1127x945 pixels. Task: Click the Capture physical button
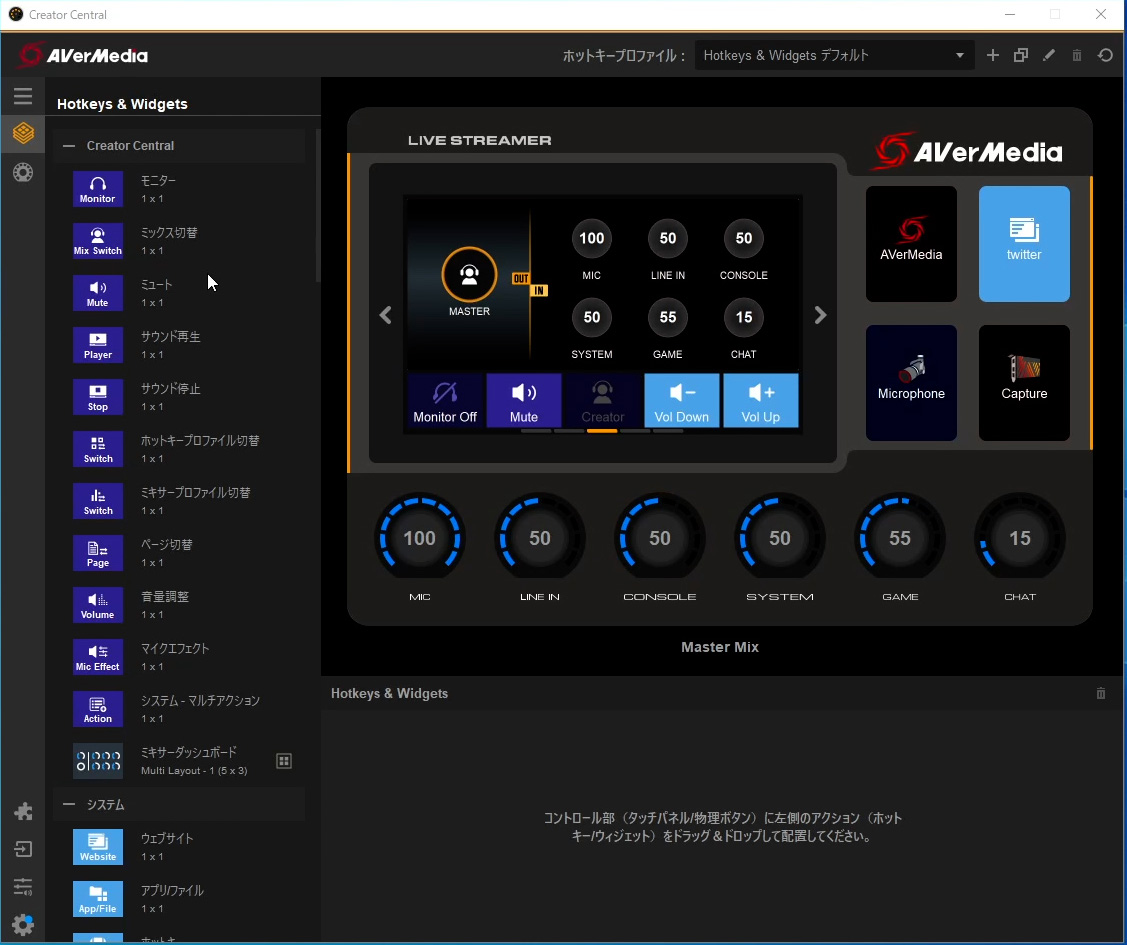click(1024, 383)
